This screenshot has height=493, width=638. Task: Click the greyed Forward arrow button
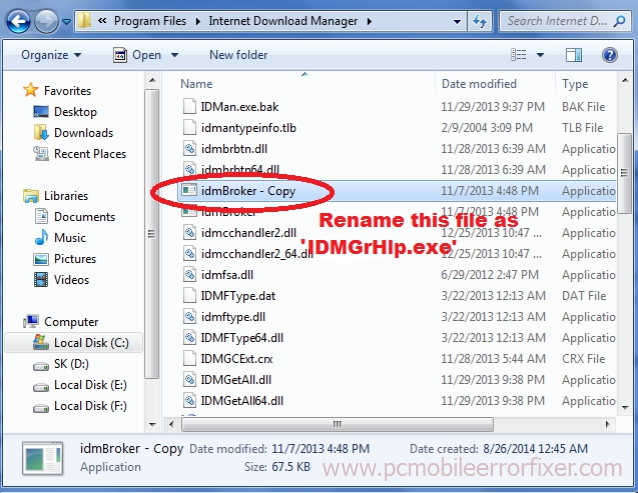46,21
